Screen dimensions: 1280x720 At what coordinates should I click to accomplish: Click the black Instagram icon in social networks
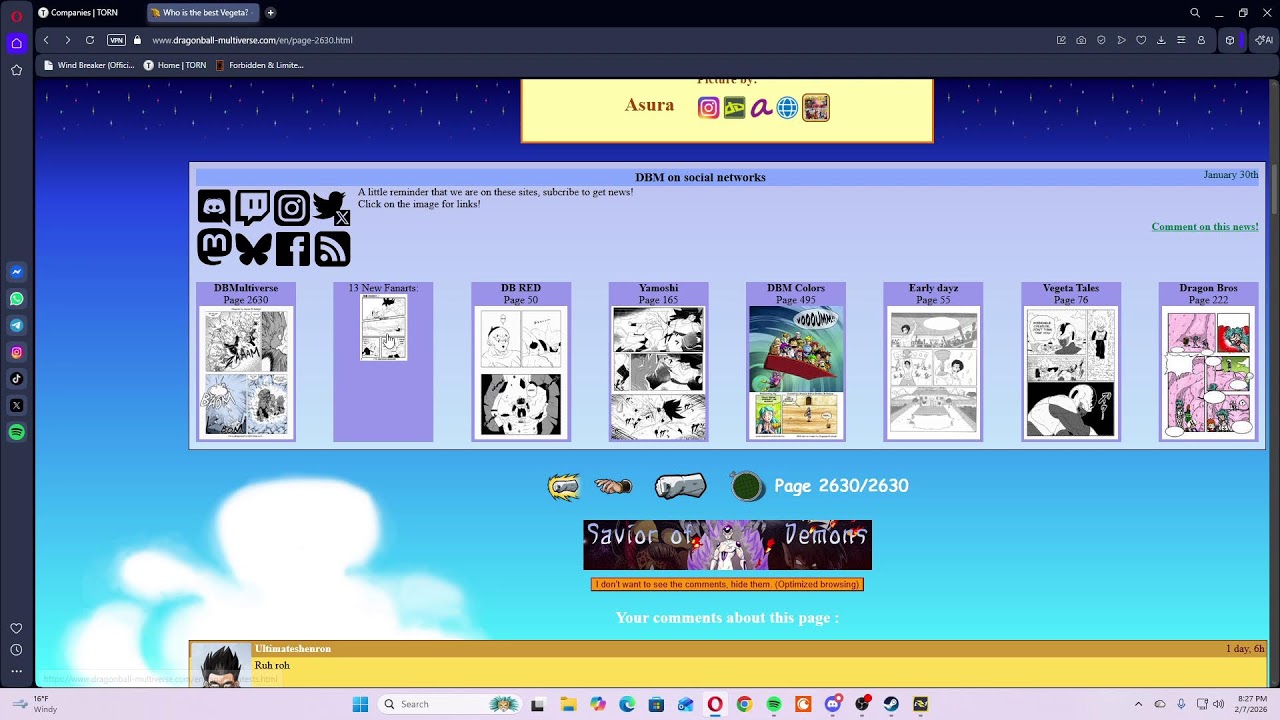tap(292, 207)
